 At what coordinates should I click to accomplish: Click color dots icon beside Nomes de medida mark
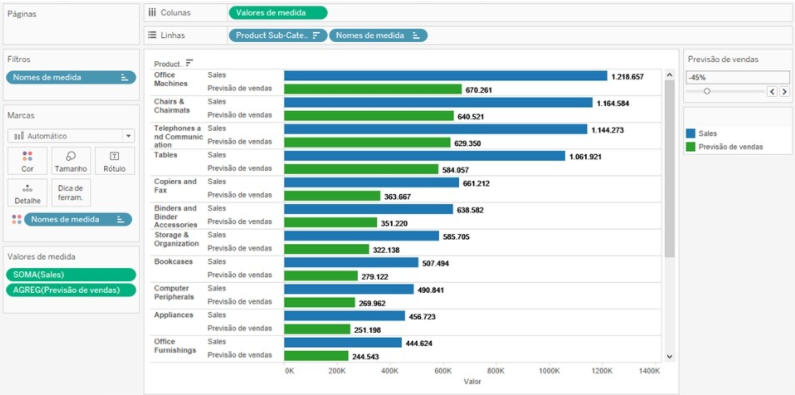coord(17,219)
